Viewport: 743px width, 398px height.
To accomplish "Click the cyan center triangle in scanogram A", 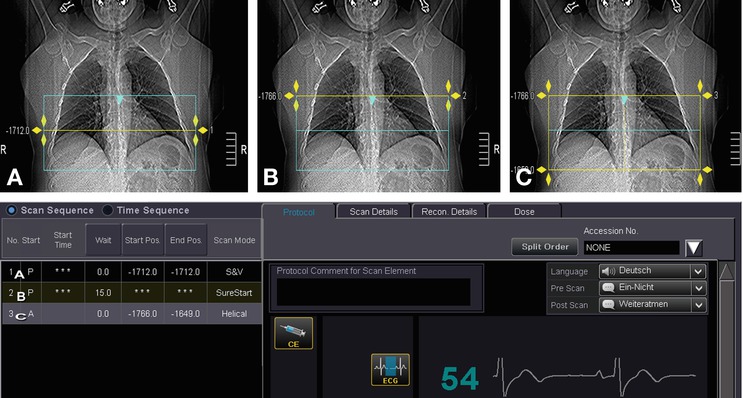I will [119, 100].
